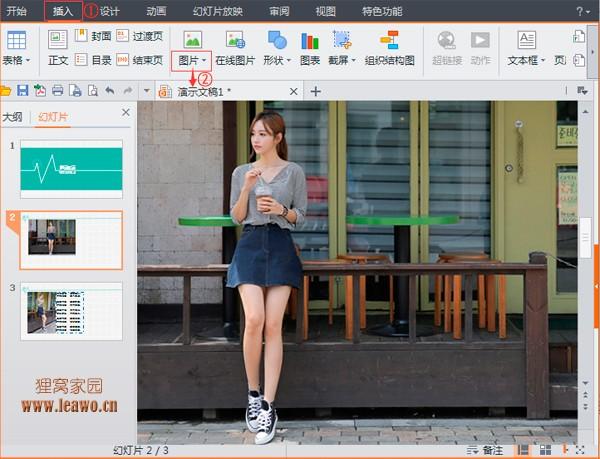The image size is (600, 459).
Task: Expand the 文本框 dropdown arrow
Action: (543, 60)
